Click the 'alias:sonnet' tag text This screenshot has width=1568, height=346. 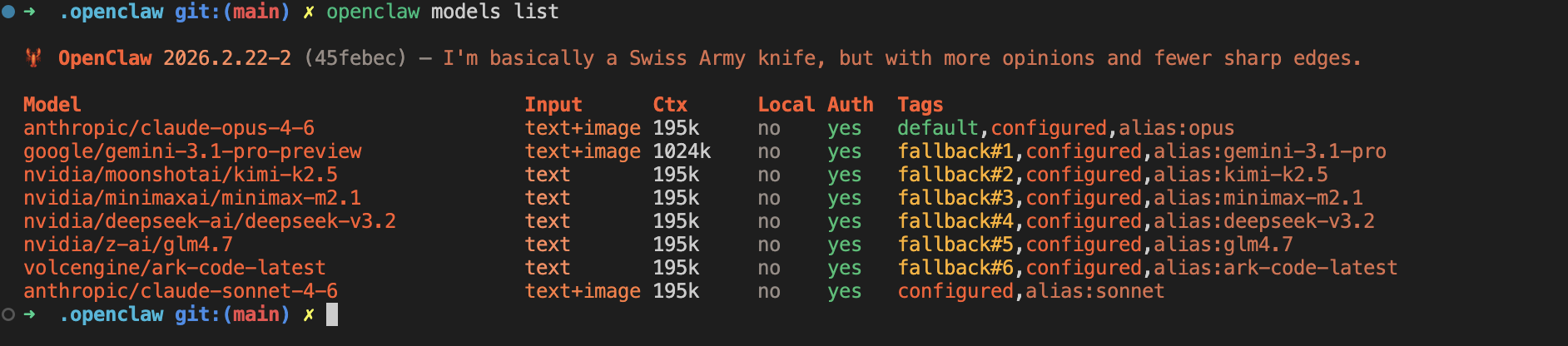pyautogui.click(x=1094, y=291)
